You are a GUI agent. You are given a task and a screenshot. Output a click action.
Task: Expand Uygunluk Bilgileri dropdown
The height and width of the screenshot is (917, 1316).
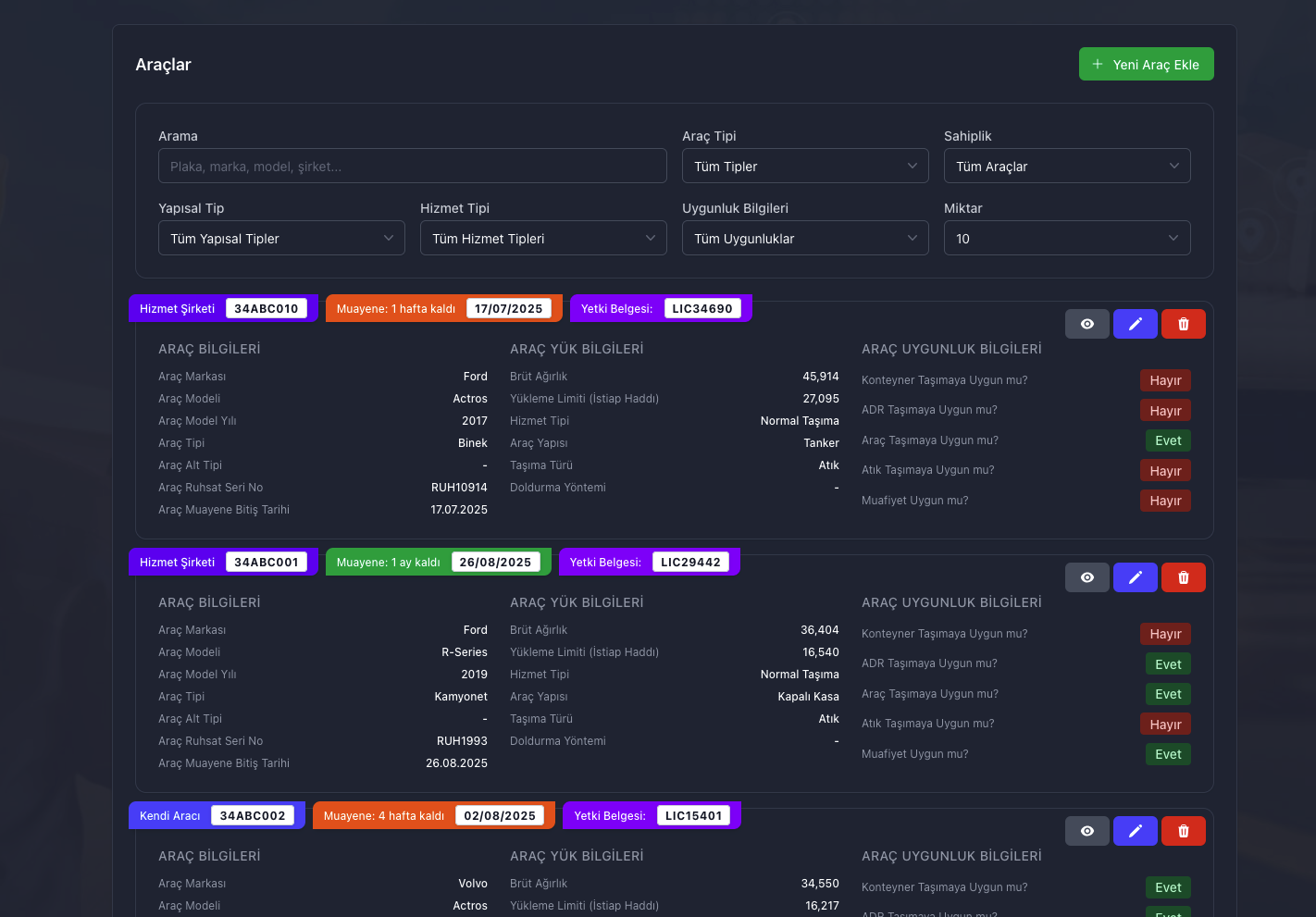point(804,239)
